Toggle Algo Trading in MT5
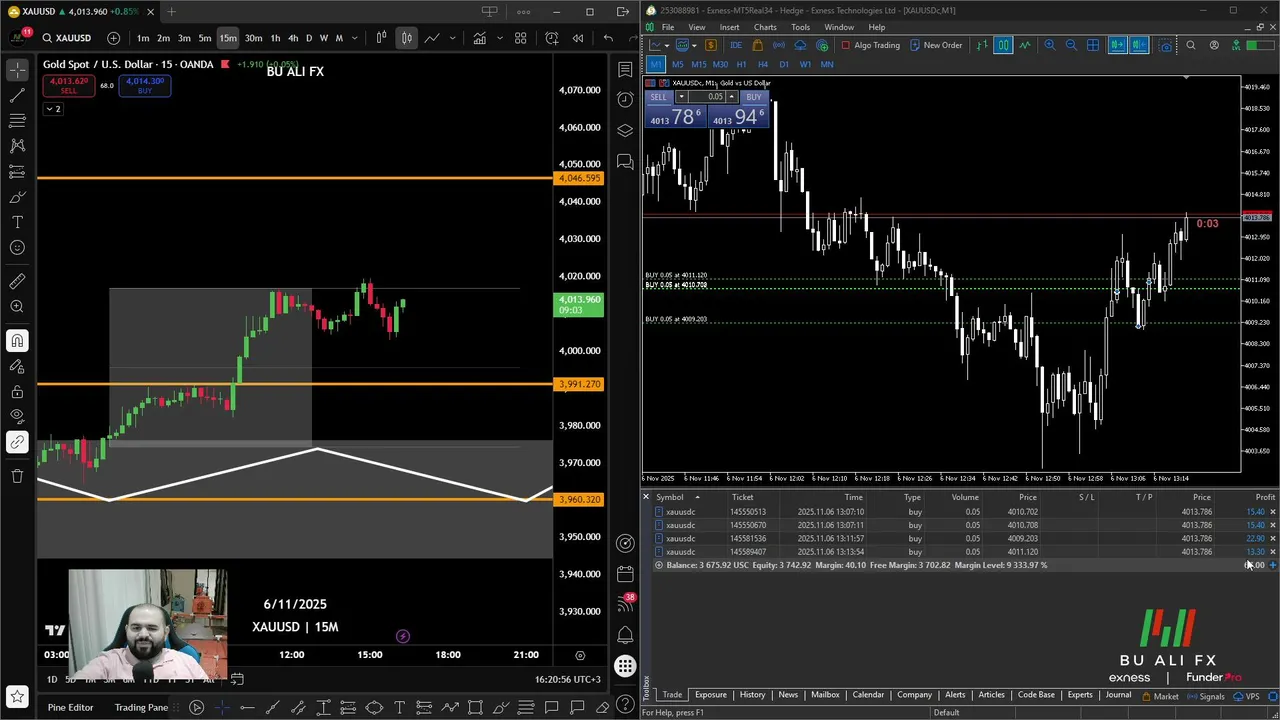 click(870, 45)
